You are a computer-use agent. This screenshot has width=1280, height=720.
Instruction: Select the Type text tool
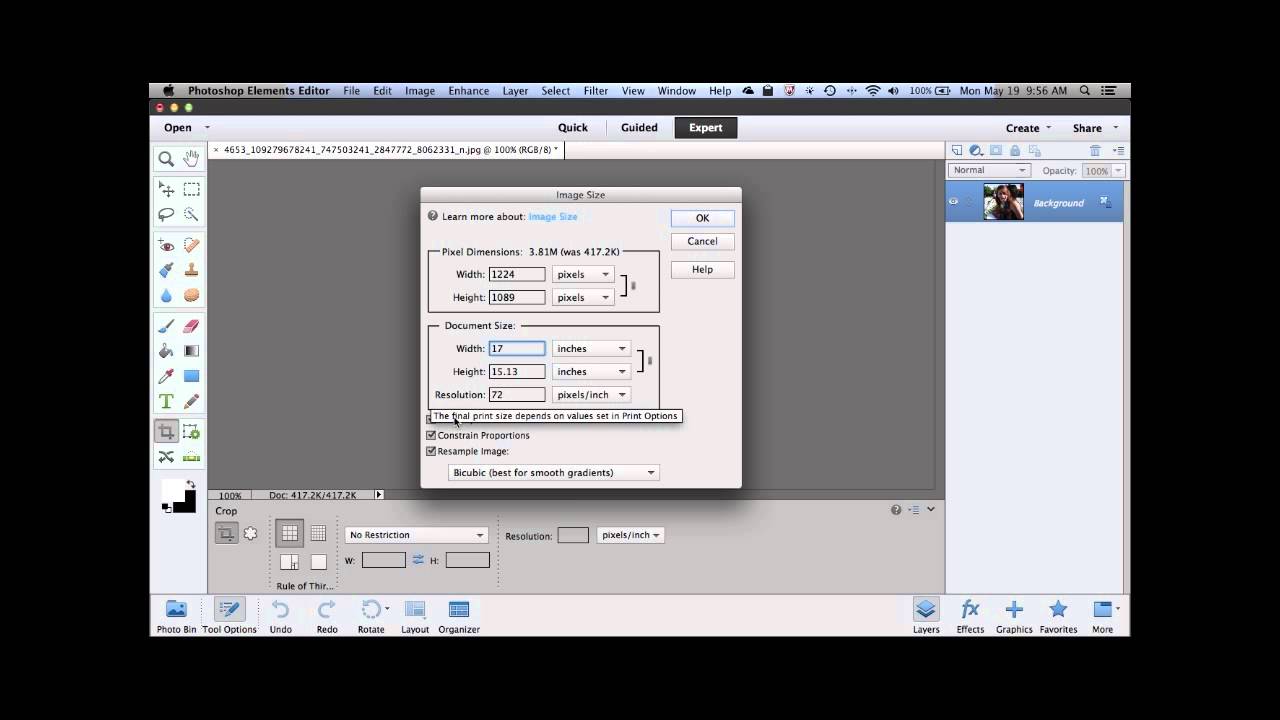tap(166, 401)
